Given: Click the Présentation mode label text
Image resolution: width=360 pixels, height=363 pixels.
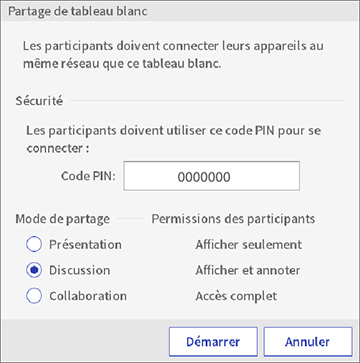Looking at the screenshot, I should pos(85,245).
